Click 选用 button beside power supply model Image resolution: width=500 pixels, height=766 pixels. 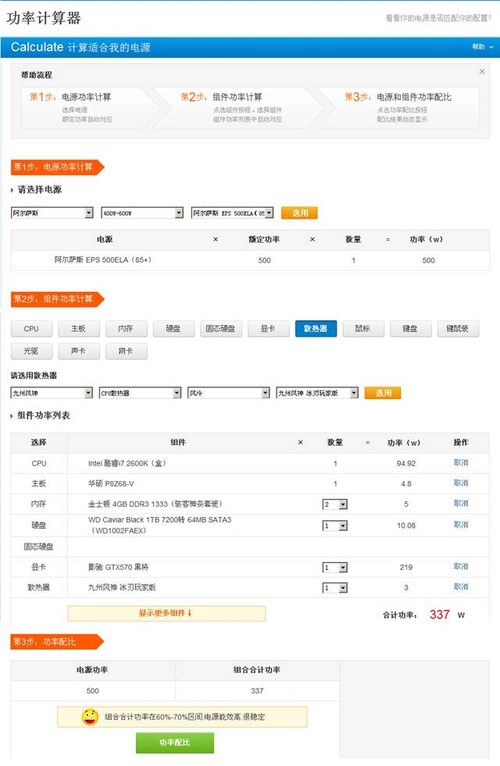[x=300, y=213]
